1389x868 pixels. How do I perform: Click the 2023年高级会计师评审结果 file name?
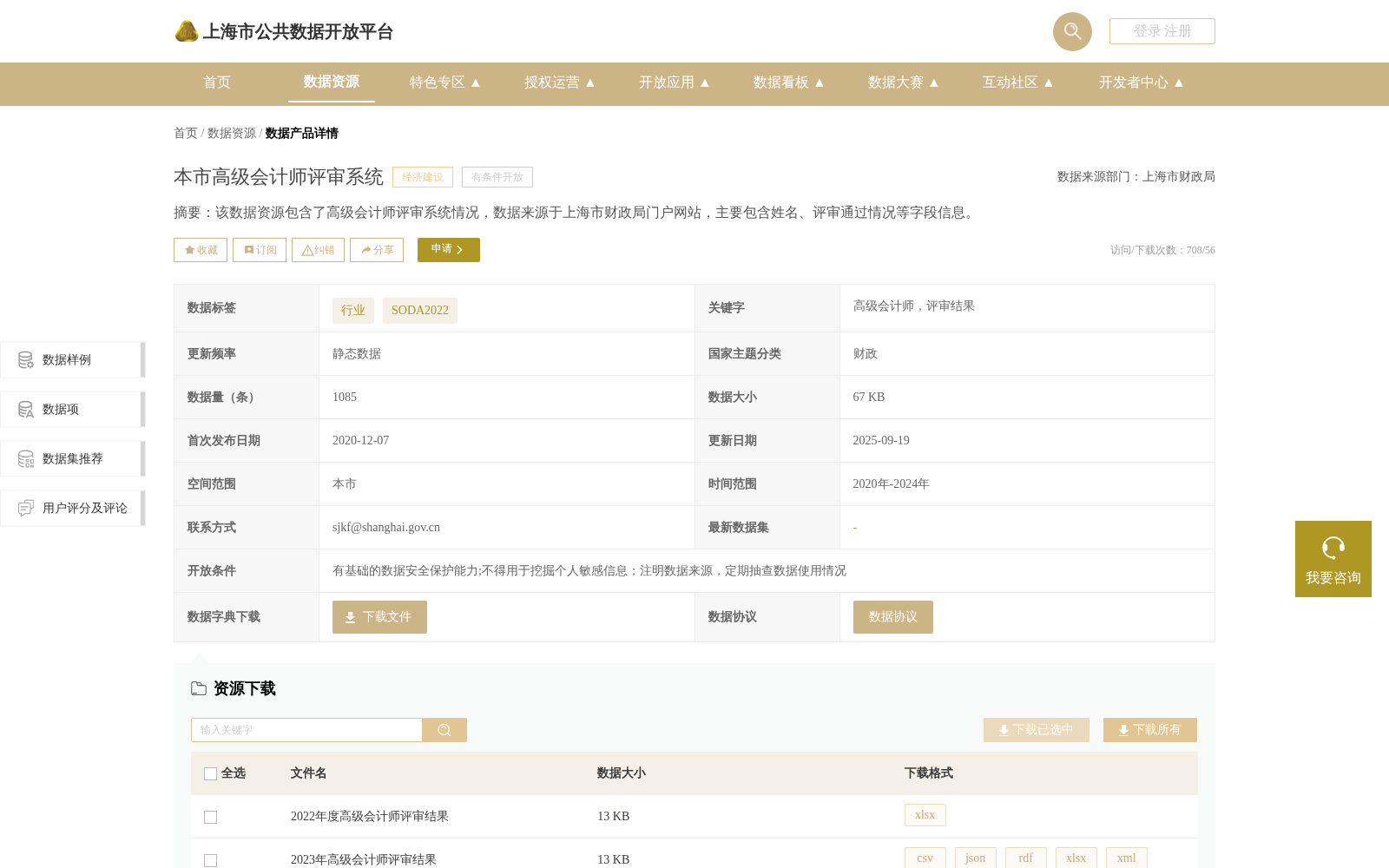pyautogui.click(x=364, y=860)
